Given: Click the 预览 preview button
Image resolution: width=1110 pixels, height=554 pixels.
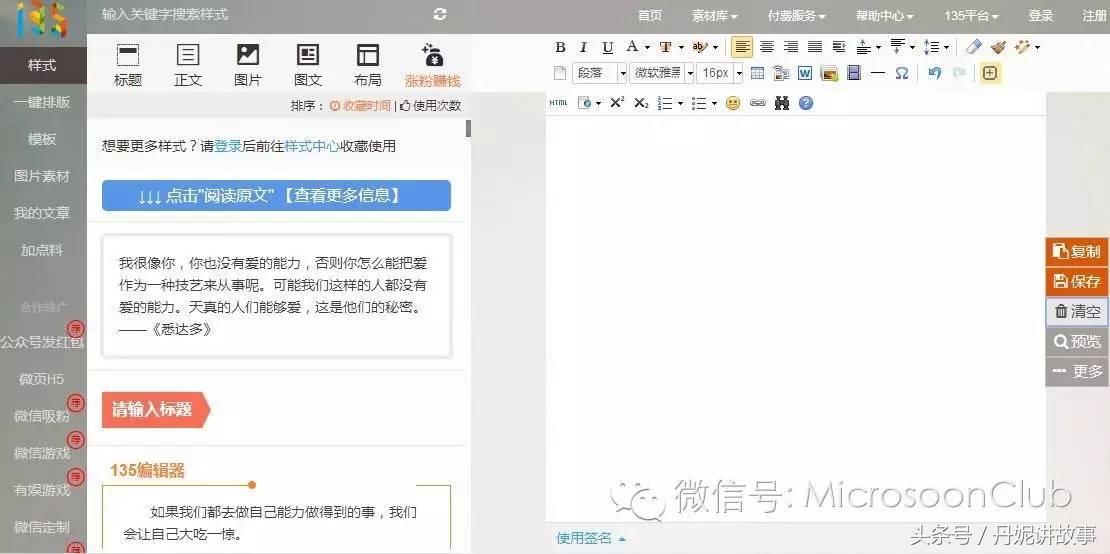Looking at the screenshot, I should coord(1077,342).
